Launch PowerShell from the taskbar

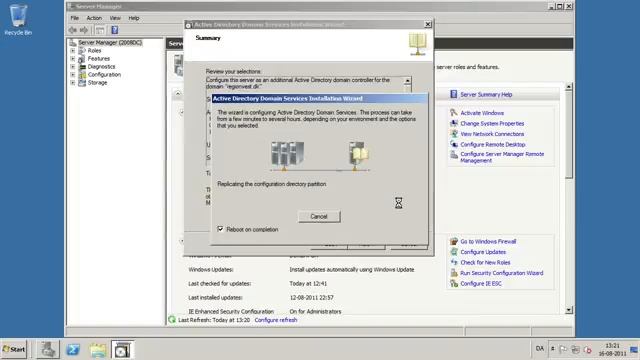tap(73, 350)
